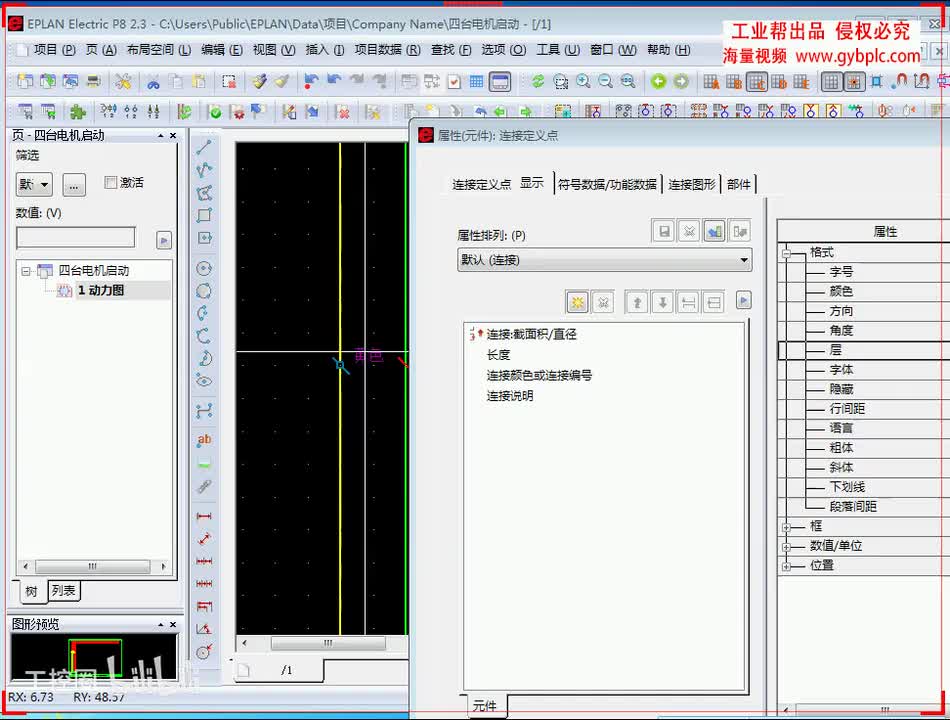950x720 pixels.
Task: Click the zoom in magnifier icon
Action: click(x=583, y=81)
